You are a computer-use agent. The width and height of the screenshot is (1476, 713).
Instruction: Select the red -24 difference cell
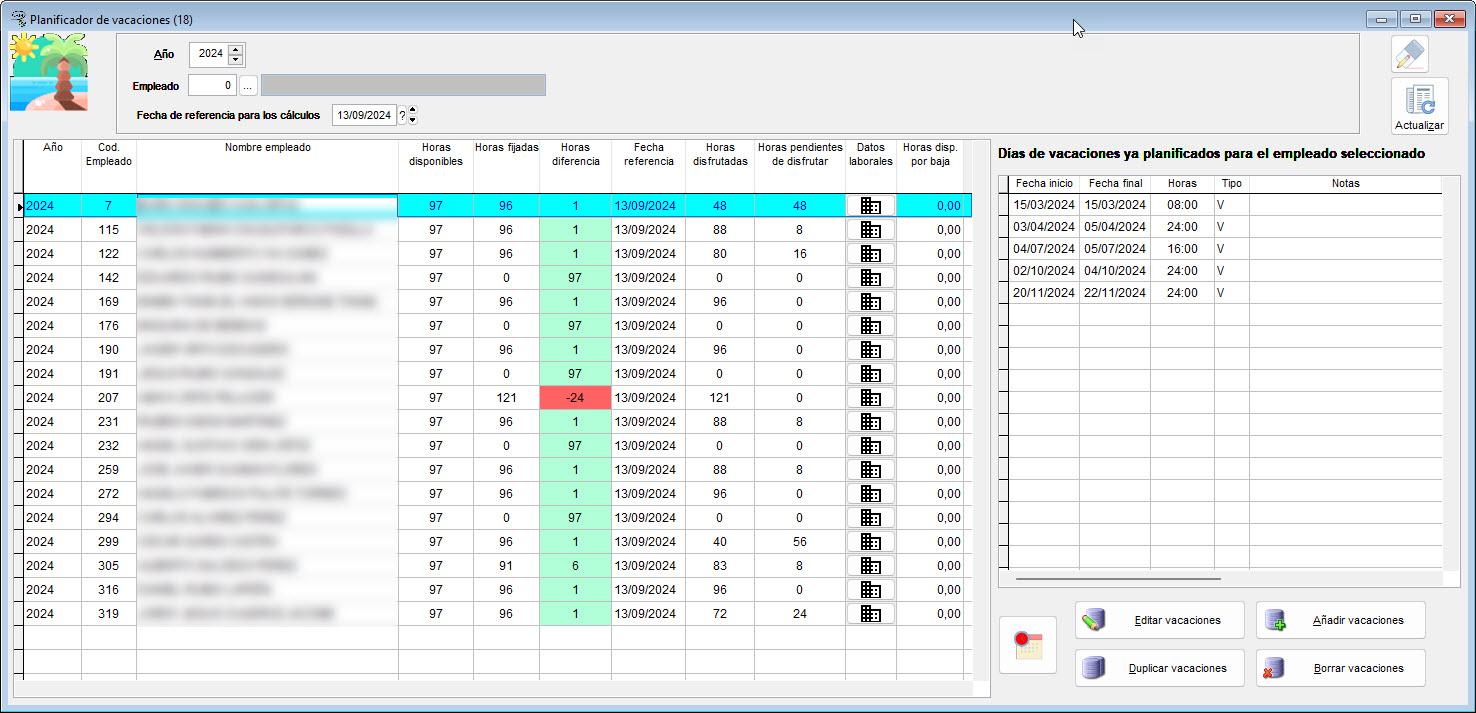[x=575, y=398]
